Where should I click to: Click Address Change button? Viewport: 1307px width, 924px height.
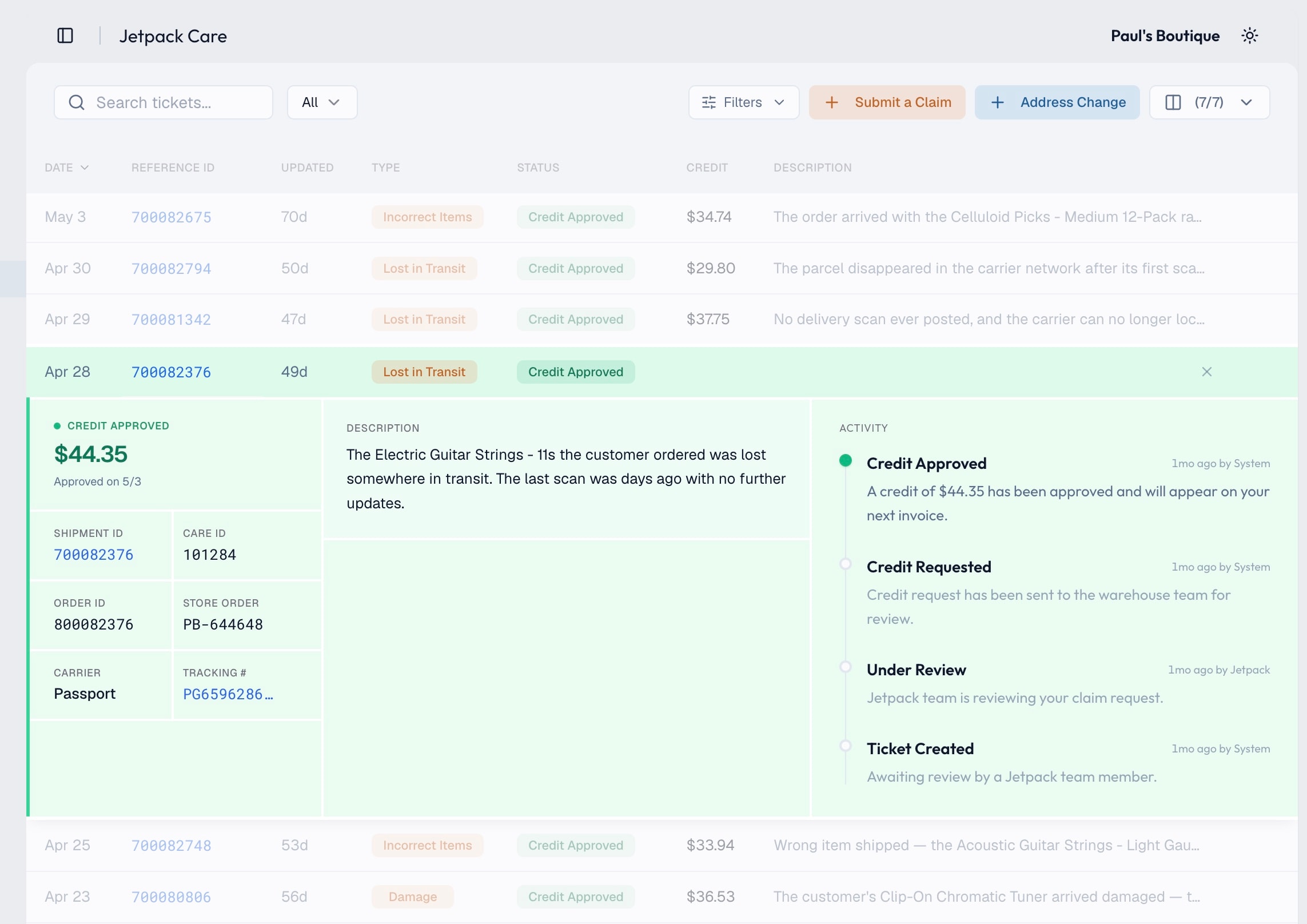1057,102
